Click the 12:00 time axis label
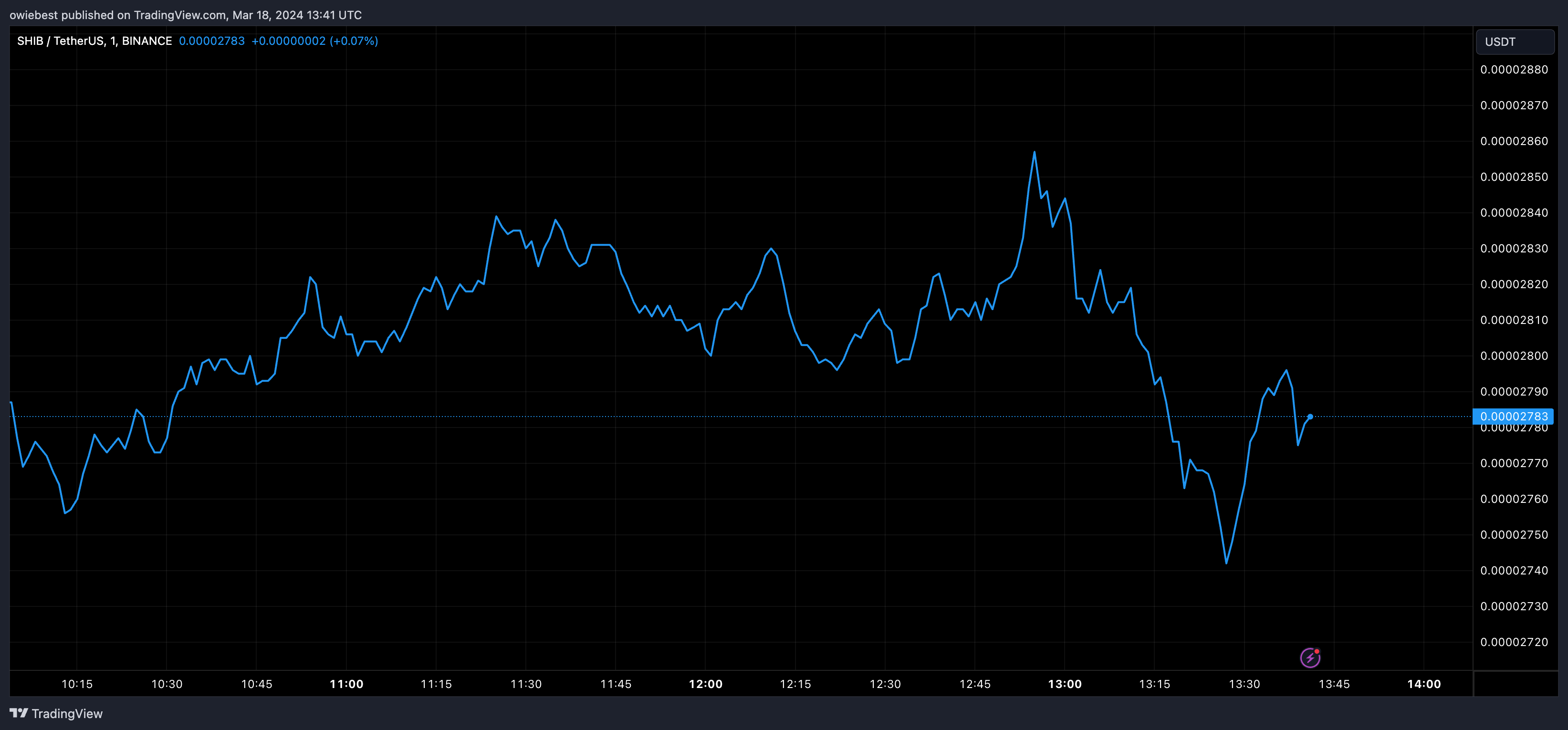Viewport: 1568px width, 730px height. 705,684
